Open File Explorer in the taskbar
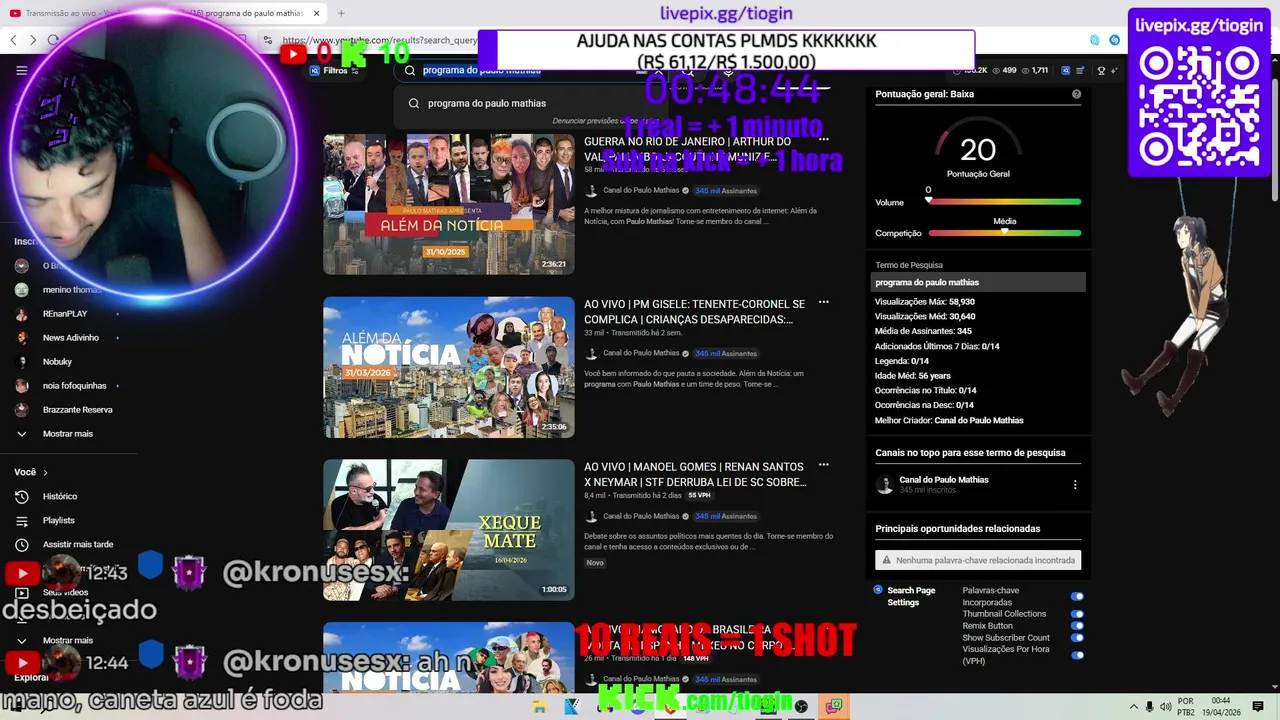The height and width of the screenshot is (720, 1280). point(539,706)
